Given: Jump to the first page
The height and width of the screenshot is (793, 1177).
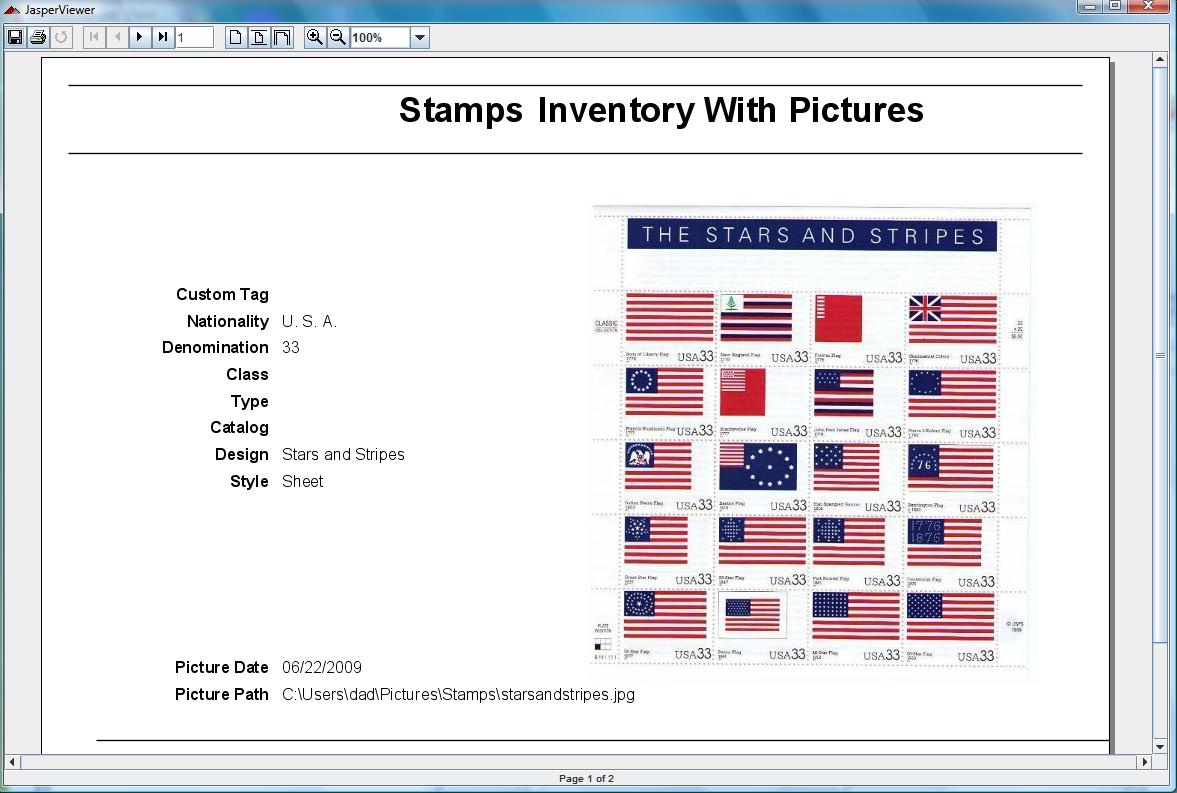Looking at the screenshot, I should [92, 37].
